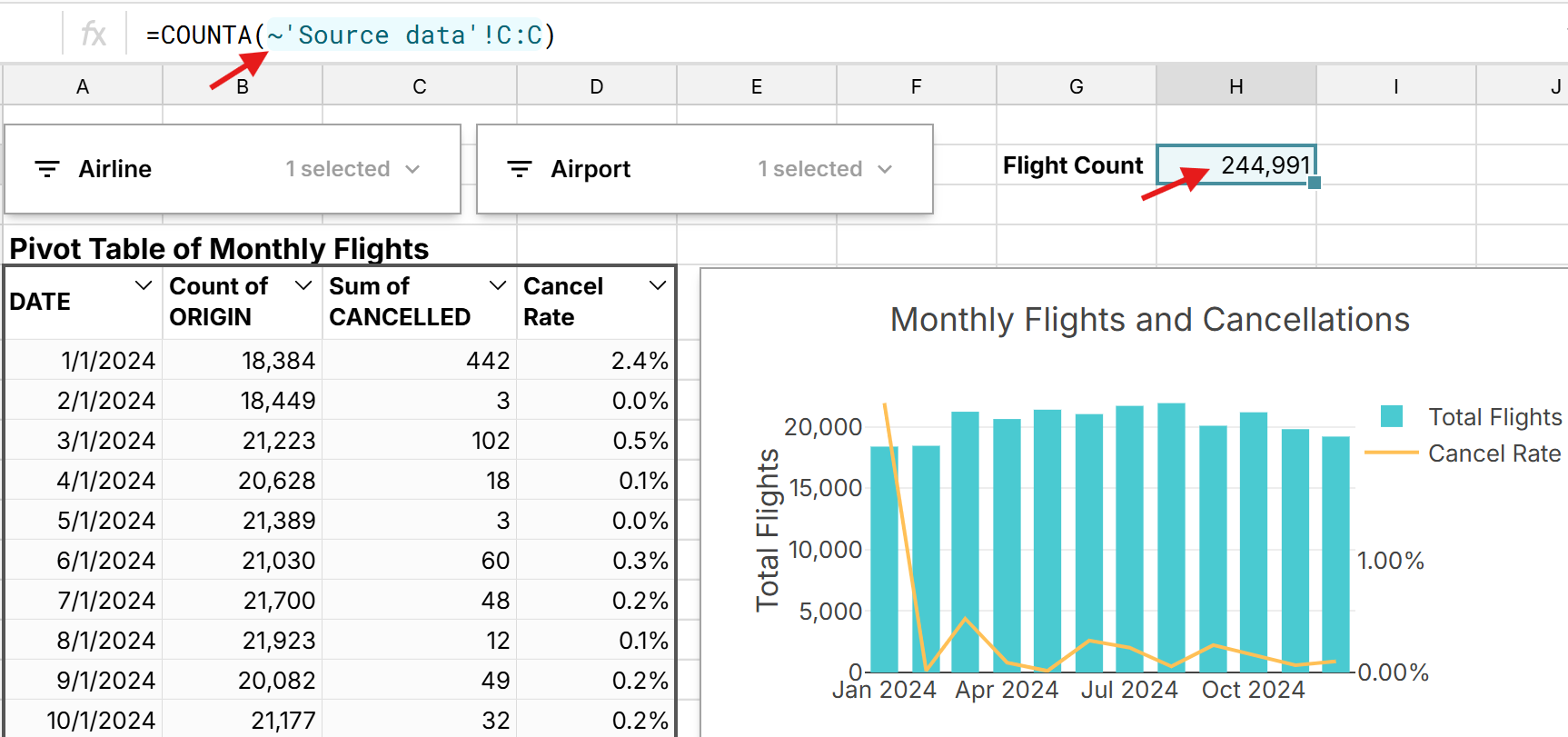Open the Count of ORIGIN filter dropdown
Viewport: 1568px width, 737px height.
303,285
